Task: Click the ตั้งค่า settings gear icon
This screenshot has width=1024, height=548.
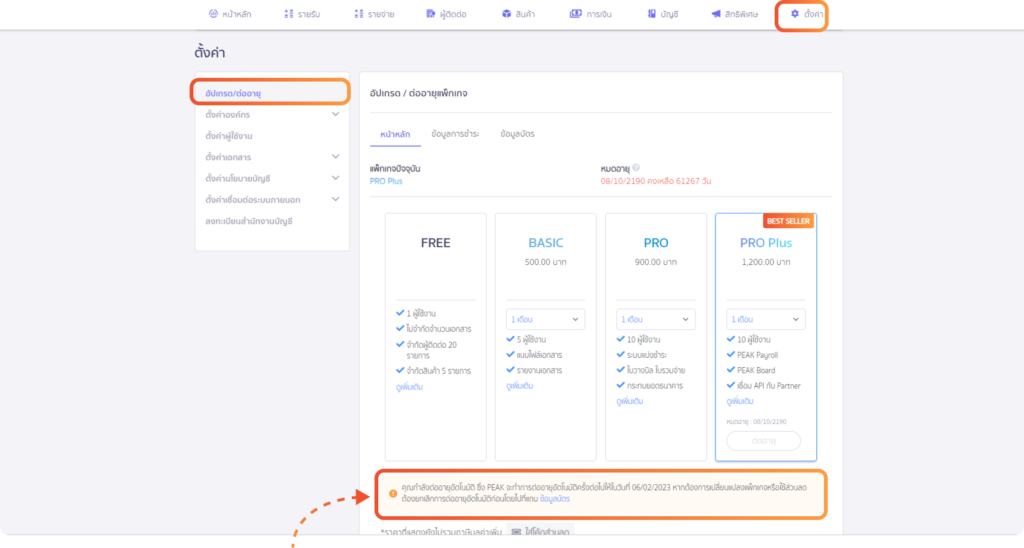Action: click(x=795, y=14)
